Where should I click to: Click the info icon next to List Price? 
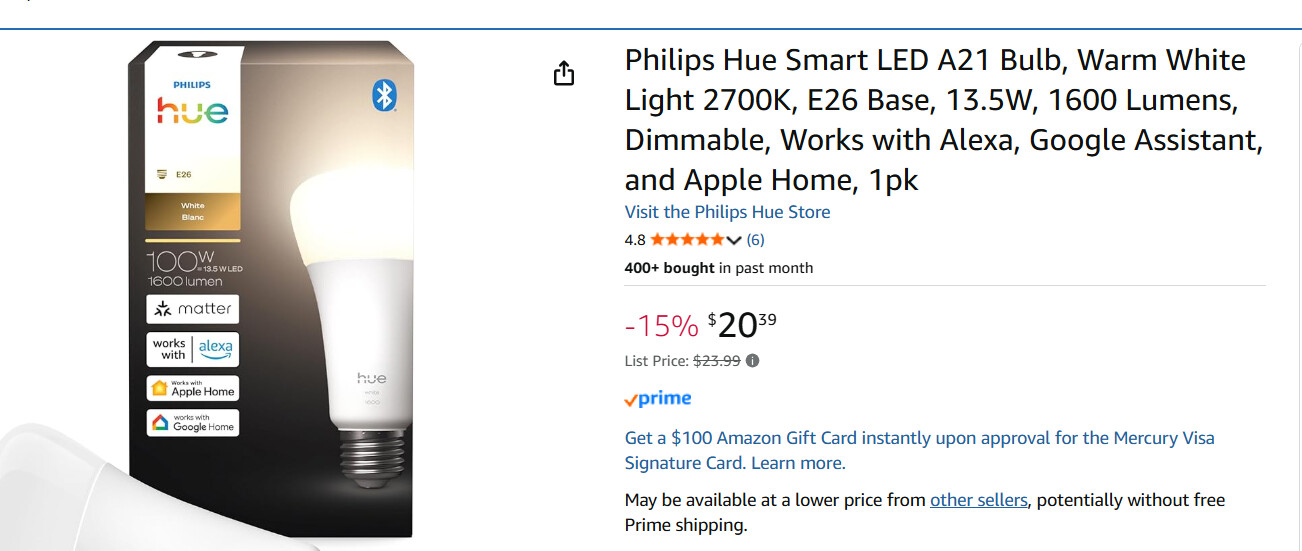(x=752, y=361)
